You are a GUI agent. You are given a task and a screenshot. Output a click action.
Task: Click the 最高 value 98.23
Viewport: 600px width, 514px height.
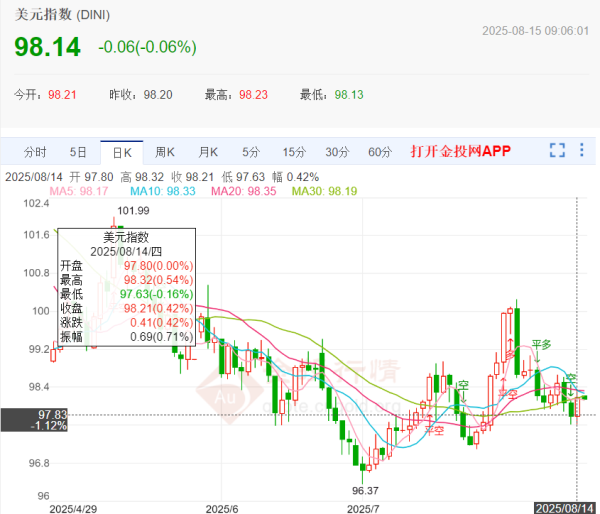click(x=253, y=95)
